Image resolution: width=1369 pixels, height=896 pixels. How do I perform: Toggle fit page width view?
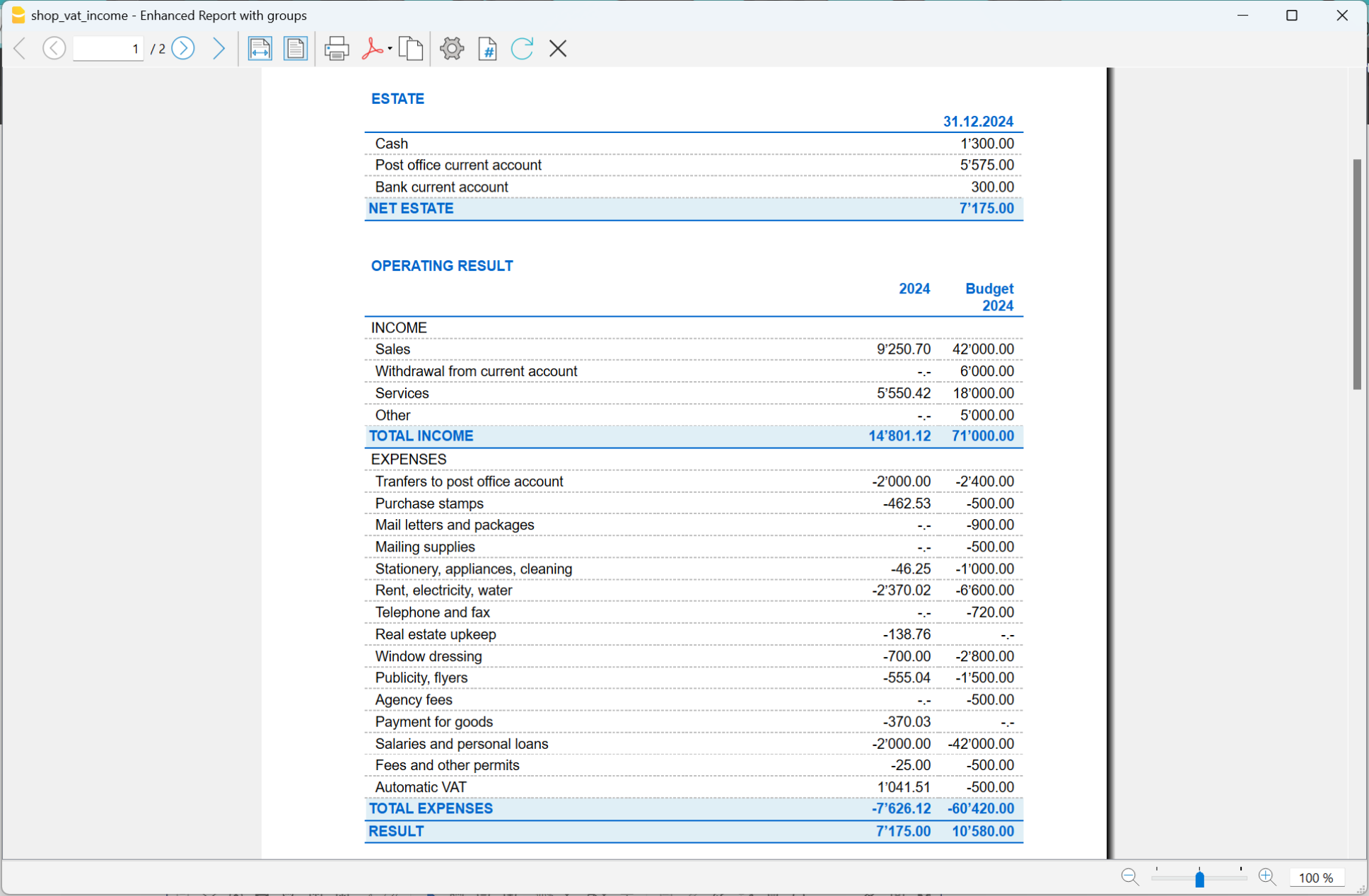260,49
